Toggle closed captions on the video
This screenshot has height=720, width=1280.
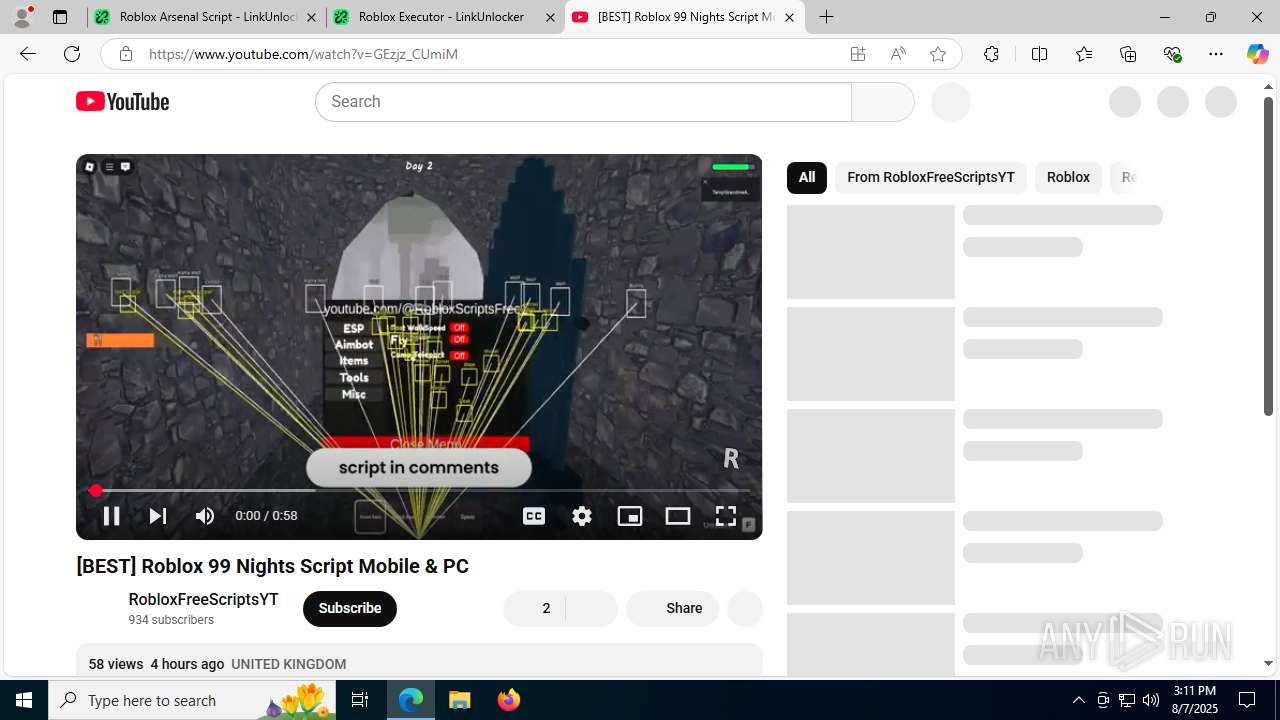click(534, 516)
